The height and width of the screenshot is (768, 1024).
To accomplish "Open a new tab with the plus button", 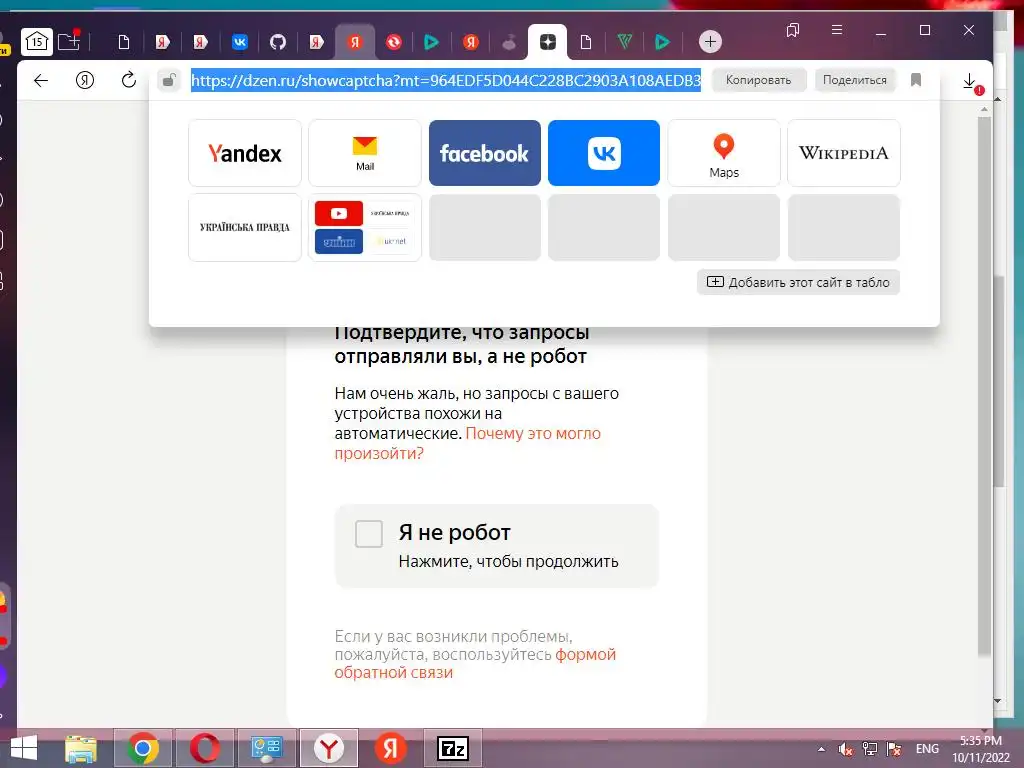I will (x=710, y=42).
